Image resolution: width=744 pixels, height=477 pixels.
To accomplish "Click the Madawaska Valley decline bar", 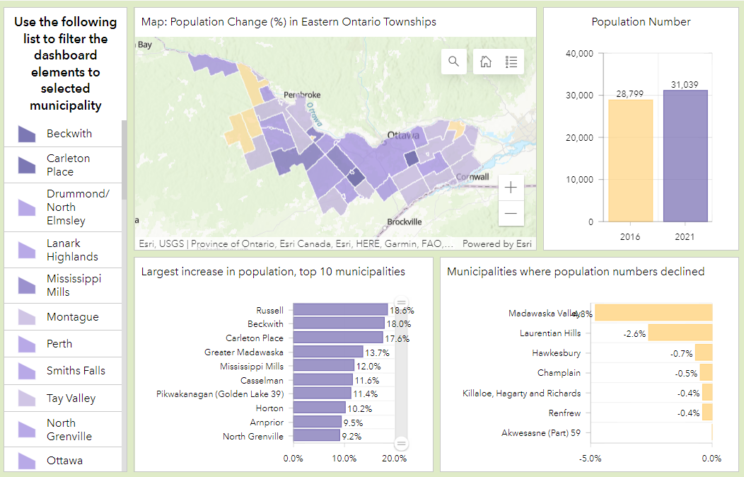I will (x=653, y=313).
